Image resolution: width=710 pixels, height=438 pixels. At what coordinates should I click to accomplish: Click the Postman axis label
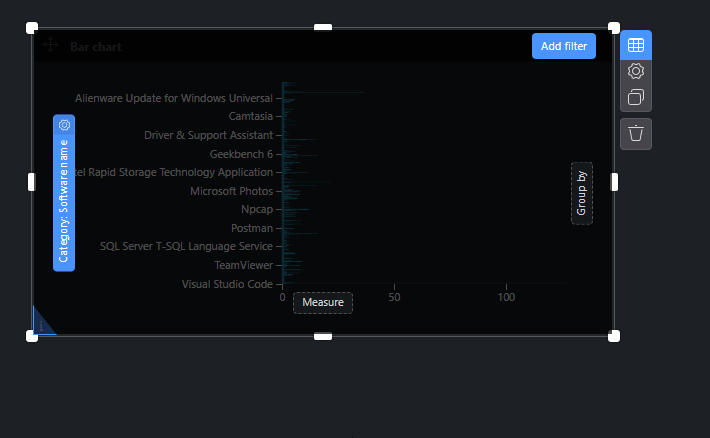point(252,228)
